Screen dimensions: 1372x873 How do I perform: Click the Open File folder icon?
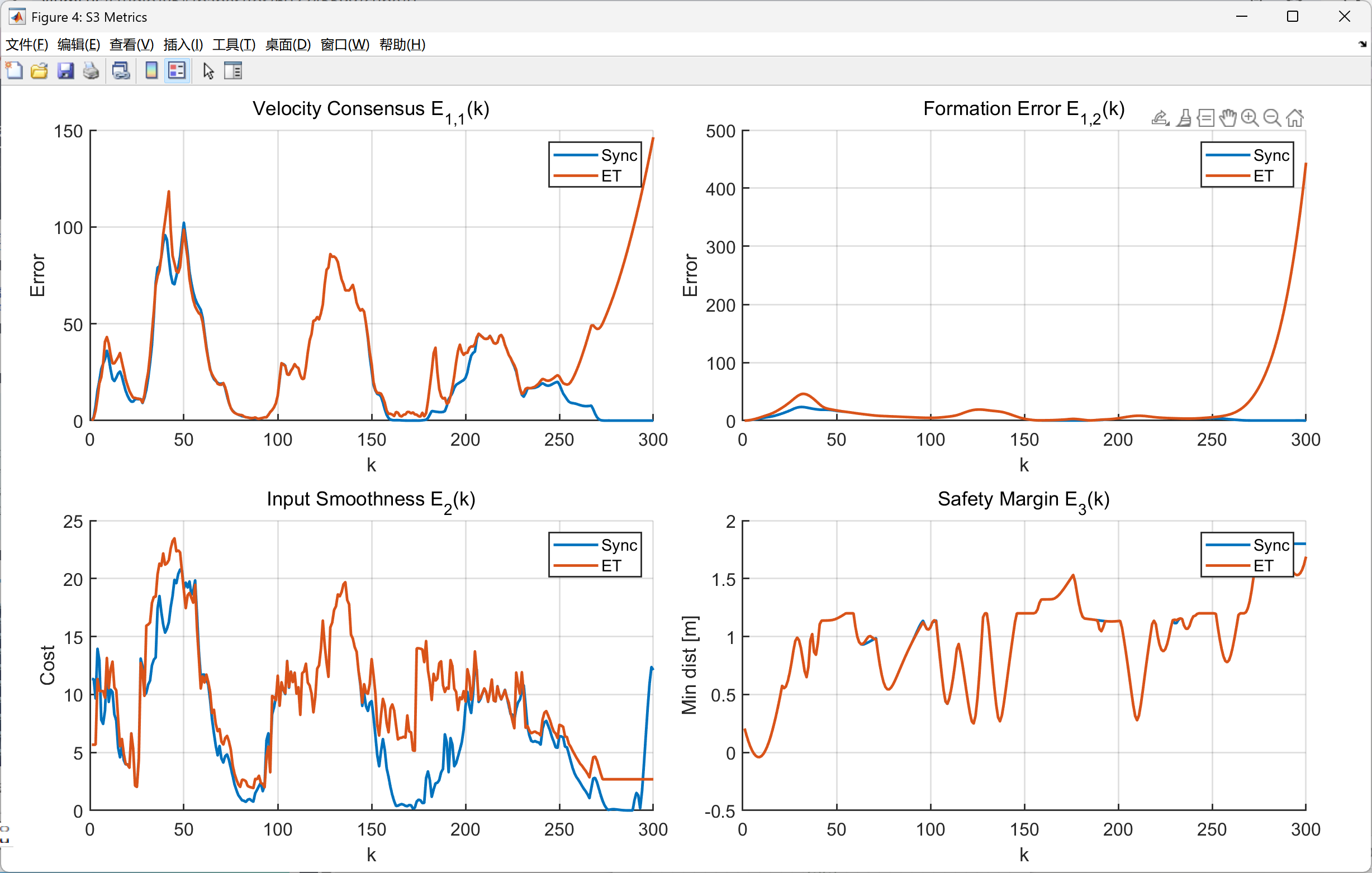pyautogui.click(x=39, y=70)
